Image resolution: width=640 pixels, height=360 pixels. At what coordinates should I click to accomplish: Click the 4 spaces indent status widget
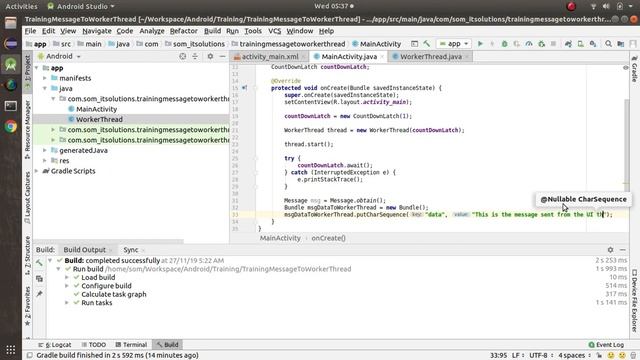point(574,356)
